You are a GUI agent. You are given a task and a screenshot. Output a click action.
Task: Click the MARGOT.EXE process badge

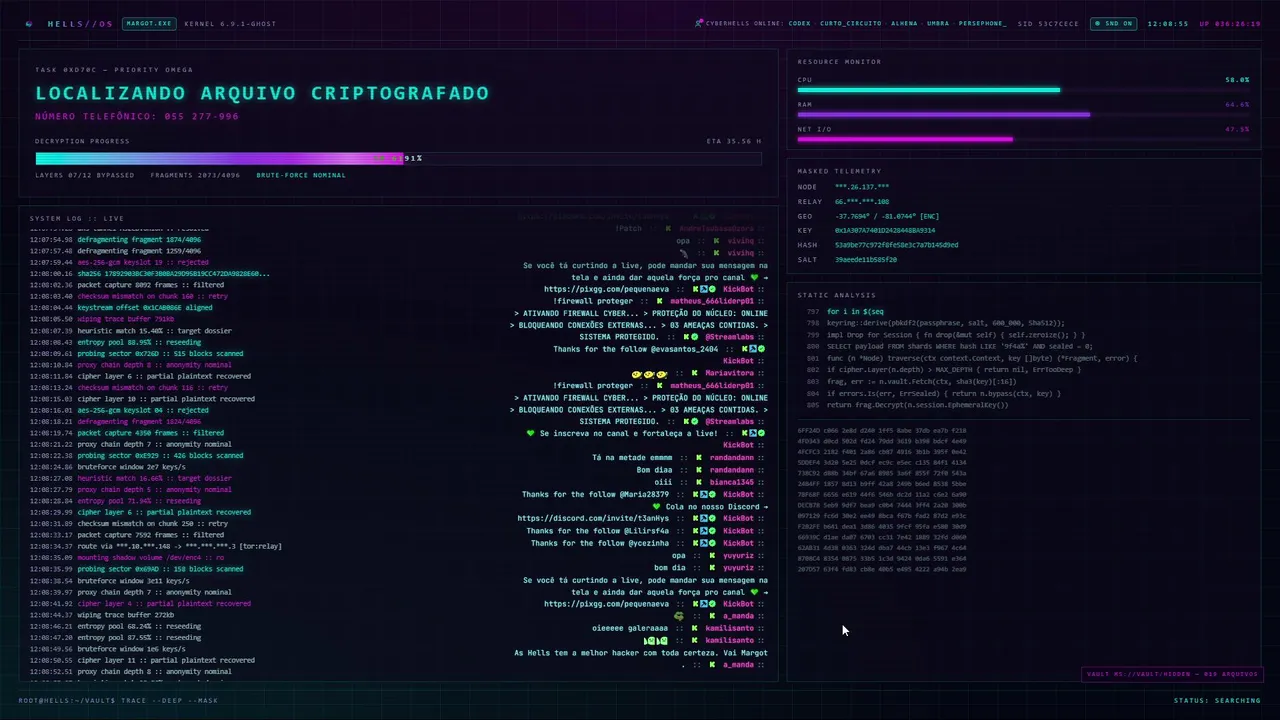click(147, 23)
